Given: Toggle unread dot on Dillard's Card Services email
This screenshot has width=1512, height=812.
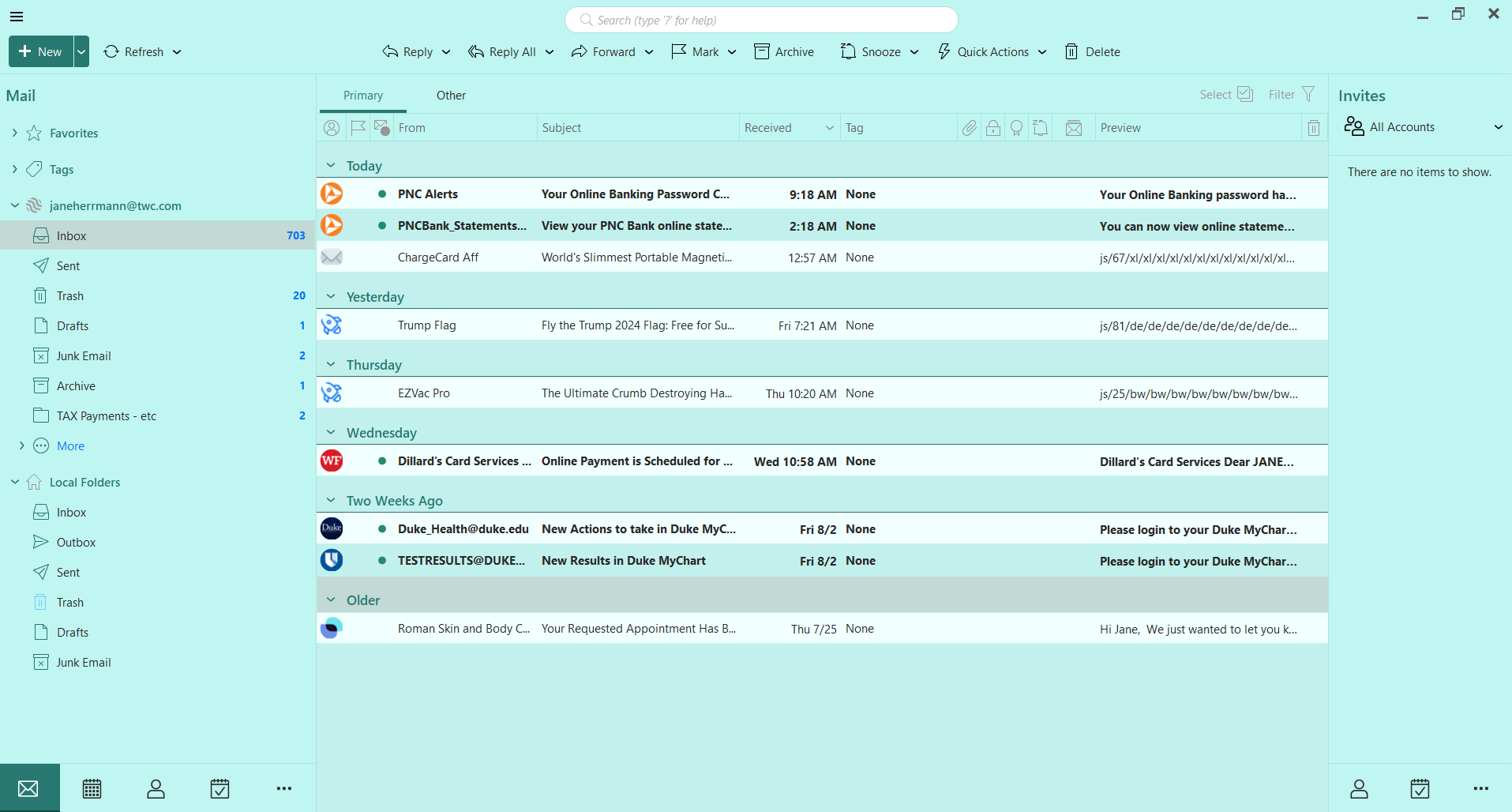Looking at the screenshot, I should tap(382, 461).
